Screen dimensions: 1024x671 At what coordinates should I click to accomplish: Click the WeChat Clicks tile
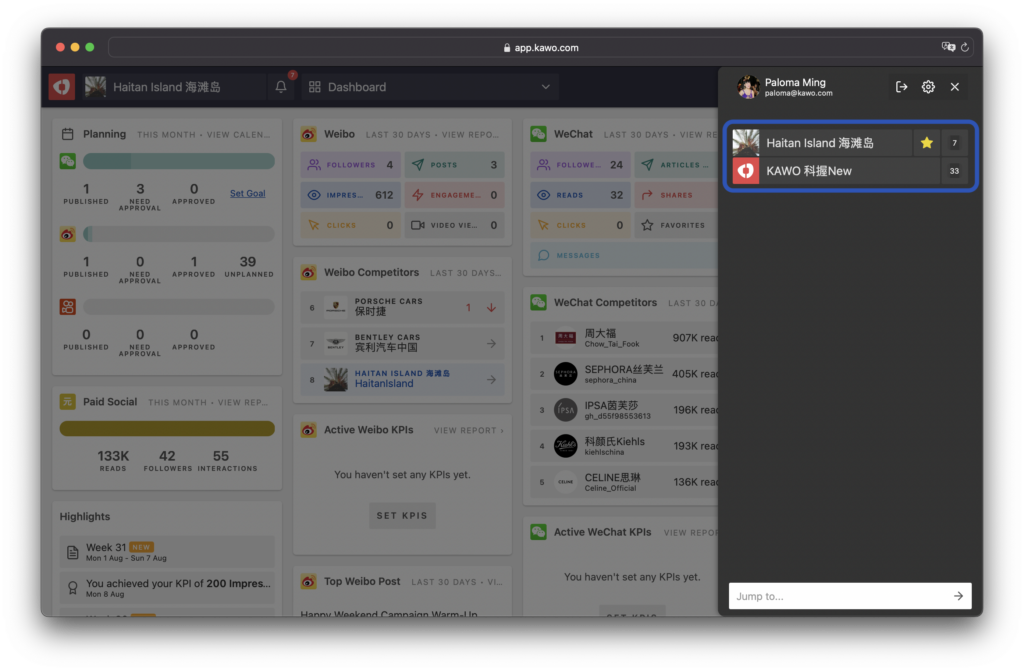tap(580, 225)
